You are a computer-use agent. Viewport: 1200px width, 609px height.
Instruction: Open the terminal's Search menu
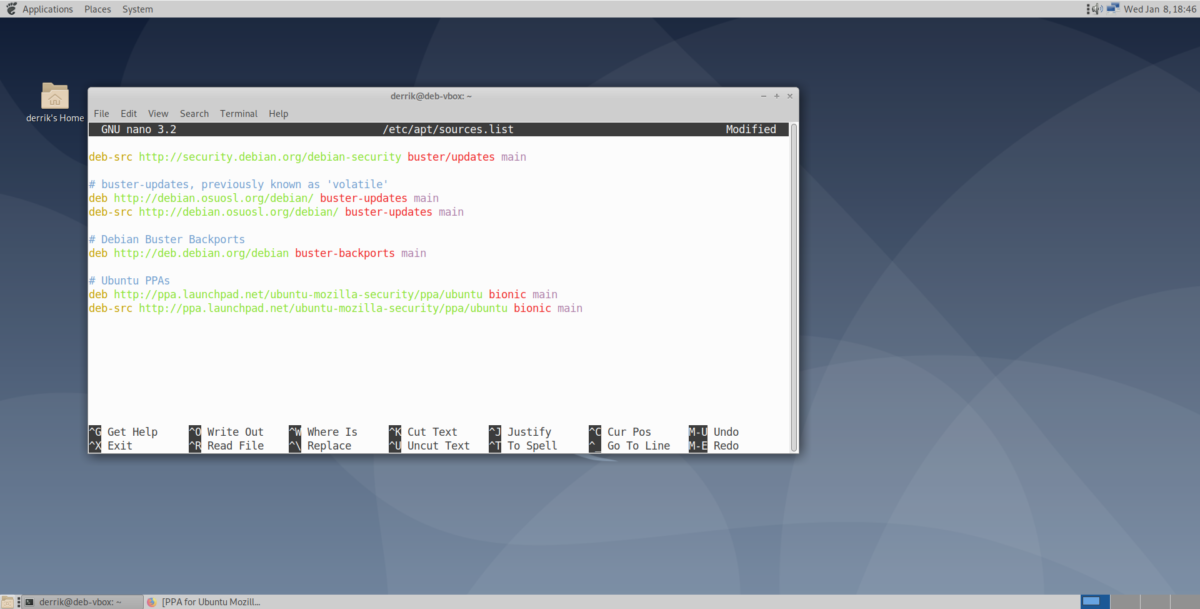pos(194,113)
